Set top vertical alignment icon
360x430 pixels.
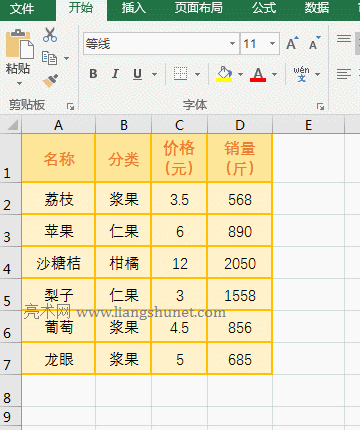coord(344,39)
